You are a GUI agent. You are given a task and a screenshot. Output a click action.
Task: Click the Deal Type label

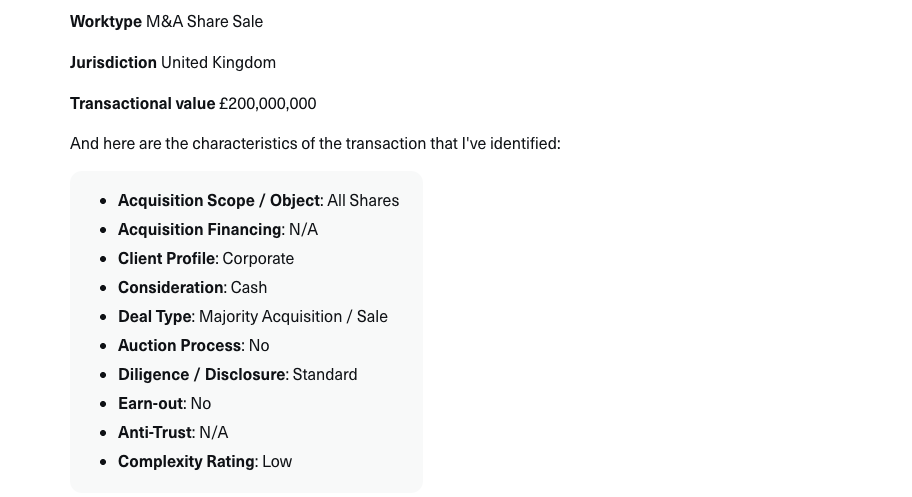pos(154,316)
